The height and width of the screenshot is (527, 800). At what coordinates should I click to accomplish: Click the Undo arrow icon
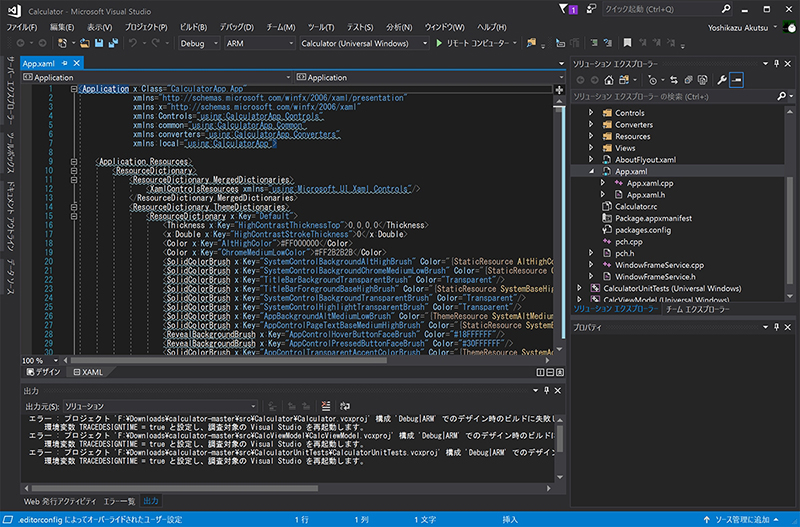pyautogui.click(x=133, y=43)
